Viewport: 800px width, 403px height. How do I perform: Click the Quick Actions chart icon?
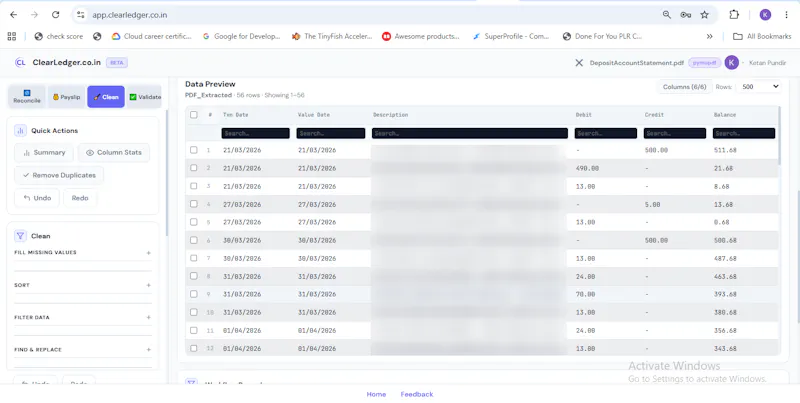tap(20, 131)
